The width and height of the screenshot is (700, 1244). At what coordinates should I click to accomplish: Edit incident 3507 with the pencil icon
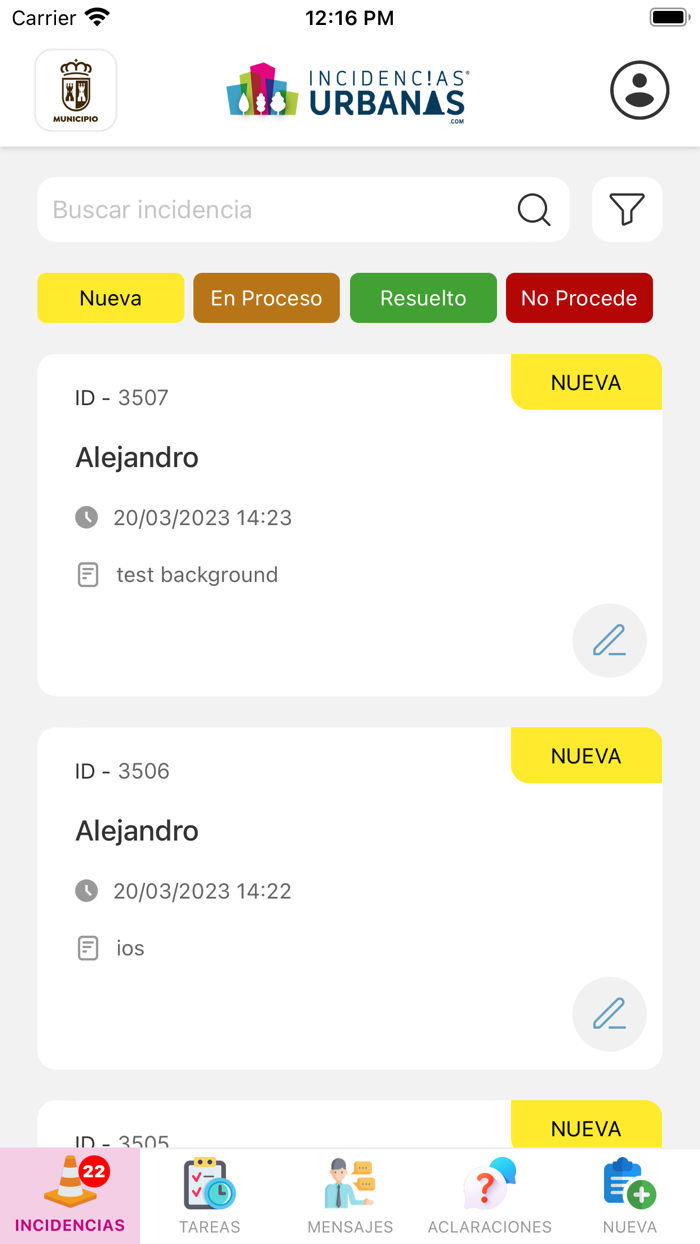point(609,641)
